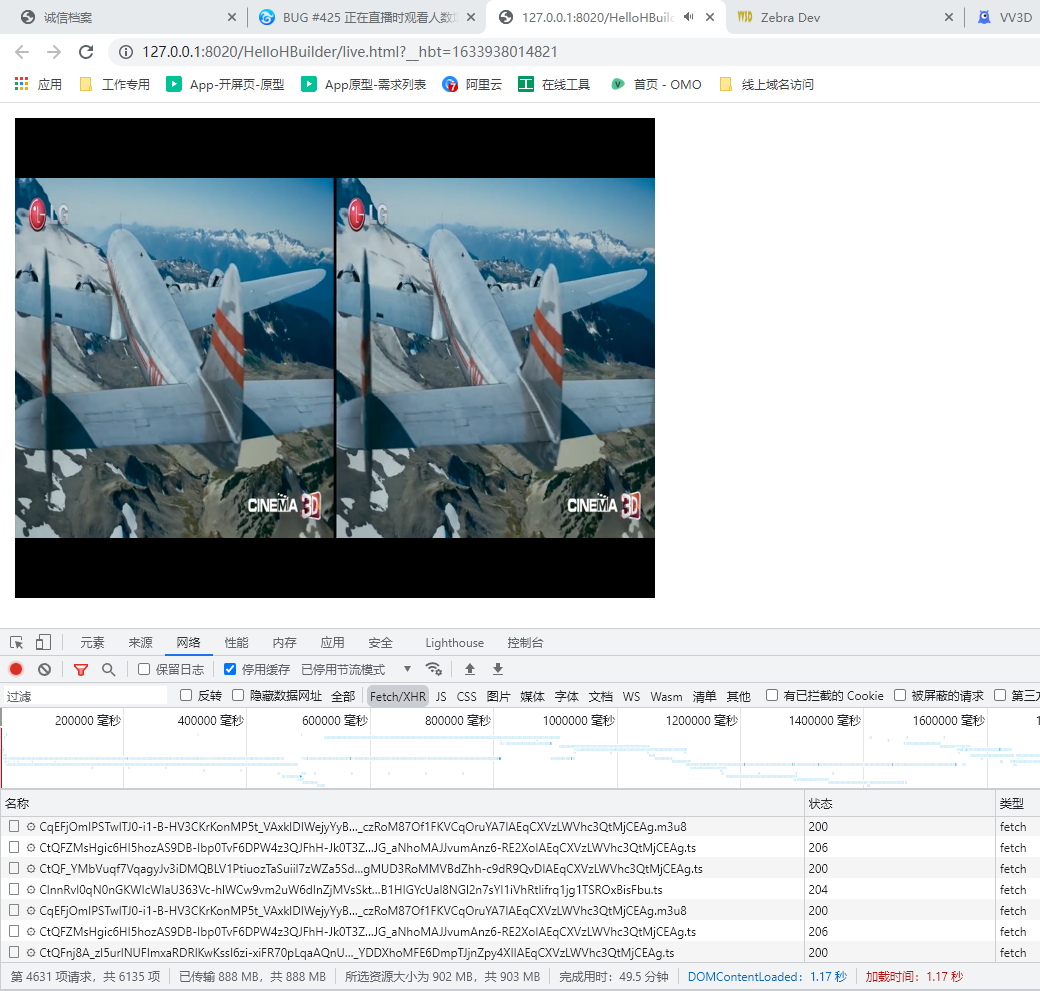The height and width of the screenshot is (991, 1040).
Task: Toggle the red filter funnel icon
Action: pyautogui.click(x=81, y=669)
